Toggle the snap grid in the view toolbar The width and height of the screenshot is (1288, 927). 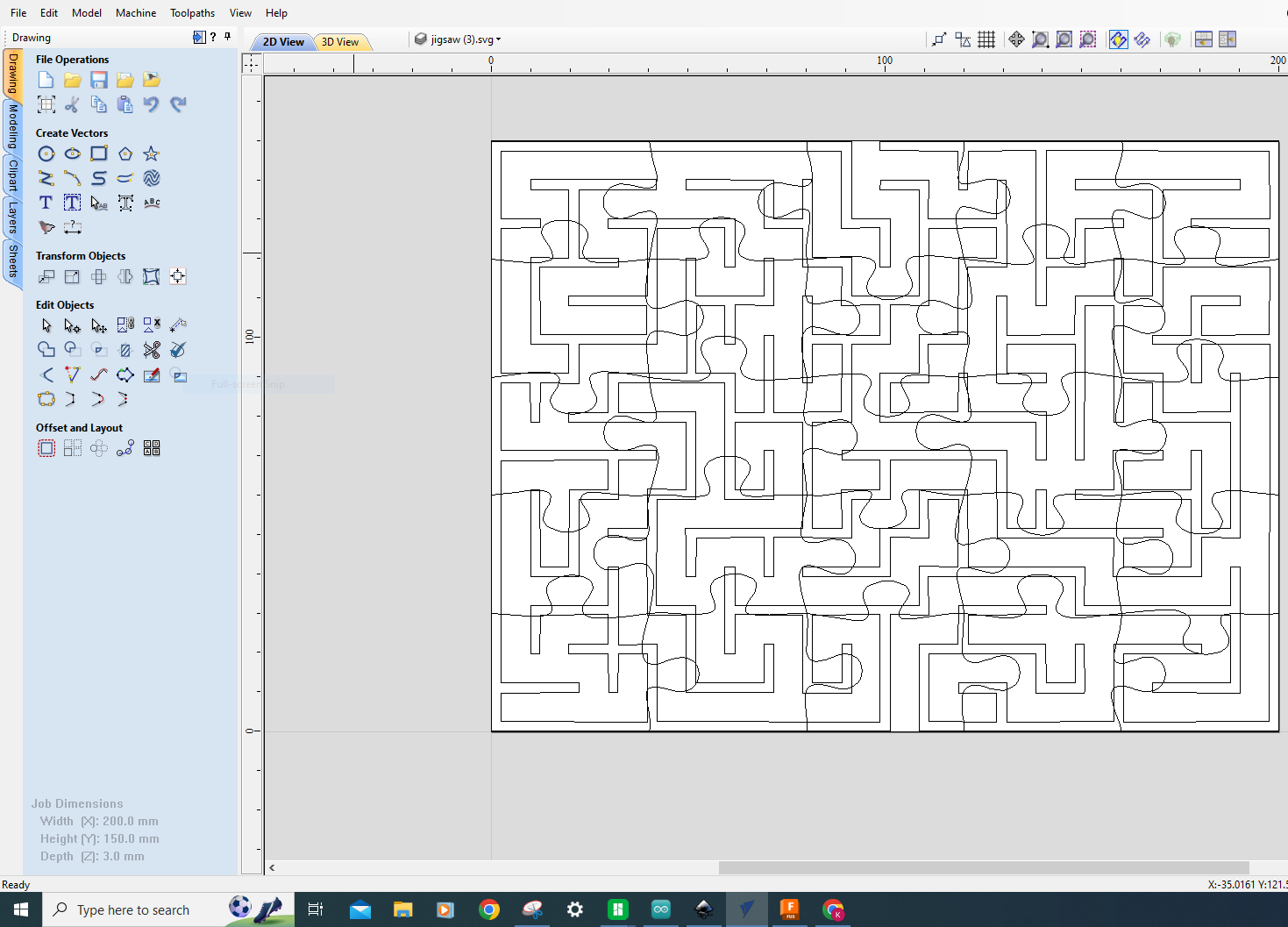[986, 39]
